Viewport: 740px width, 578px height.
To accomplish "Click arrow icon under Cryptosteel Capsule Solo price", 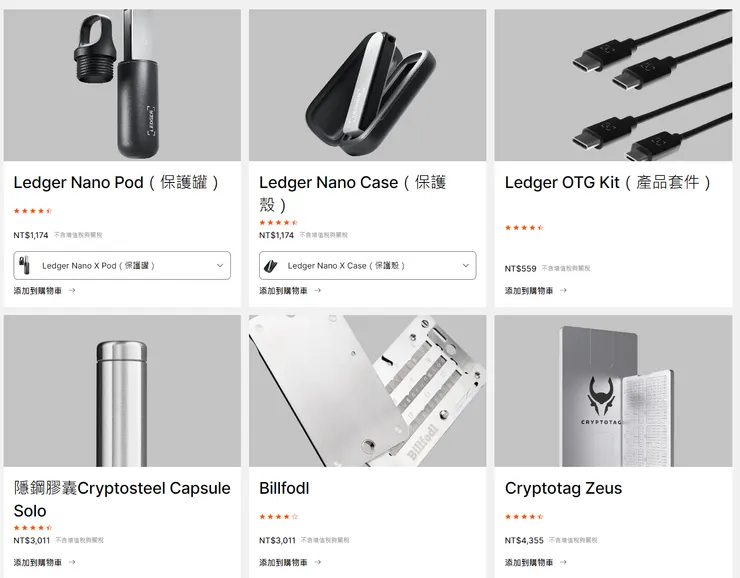I will pyautogui.click(x=72, y=562).
